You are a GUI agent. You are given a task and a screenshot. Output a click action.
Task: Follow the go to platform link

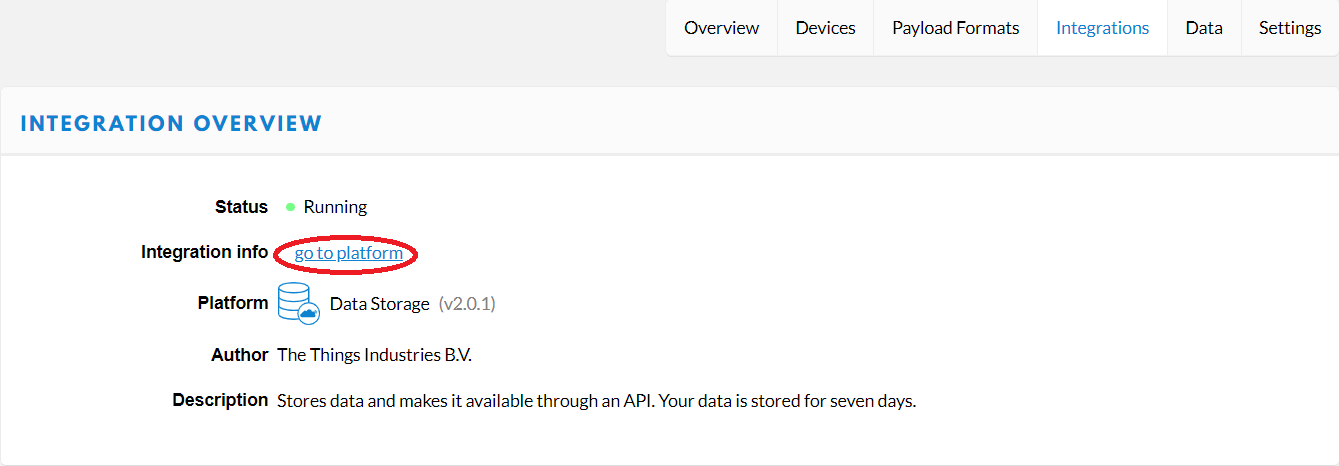(x=349, y=253)
